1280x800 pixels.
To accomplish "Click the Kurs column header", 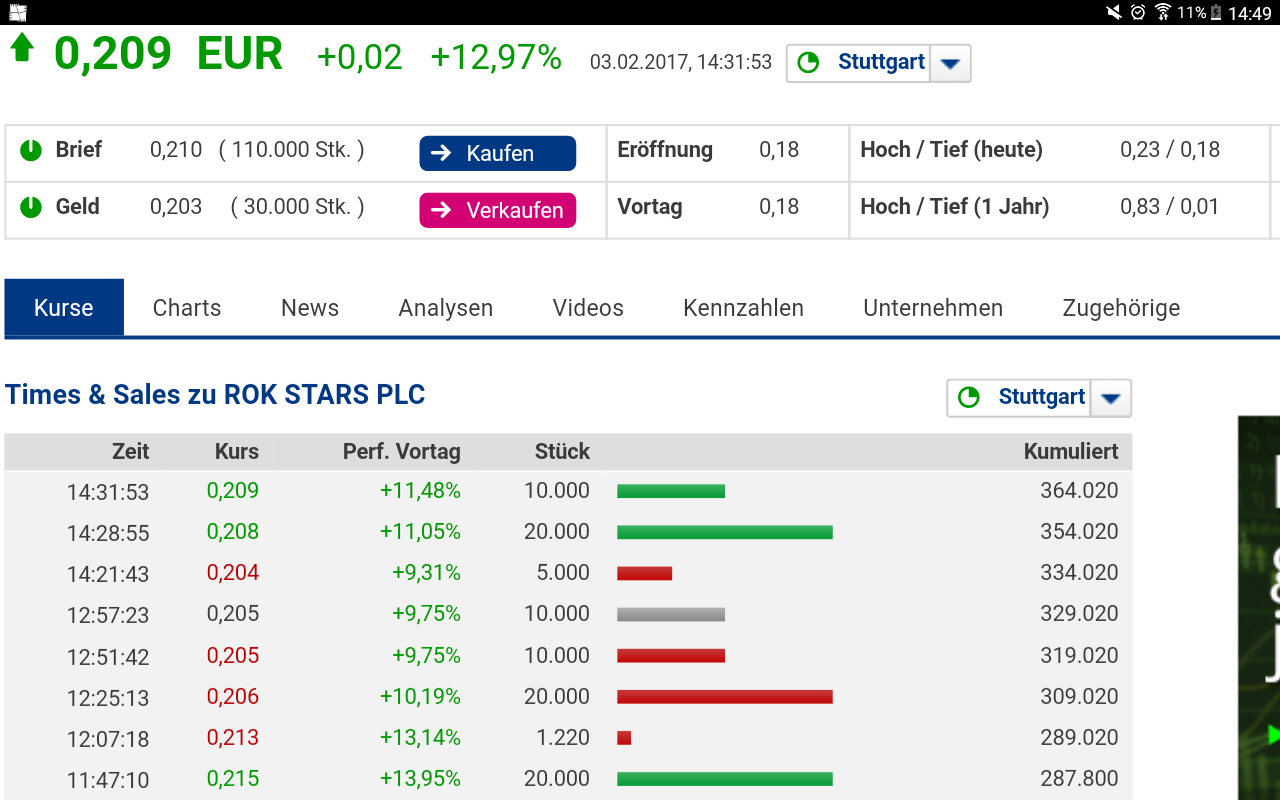I will (237, 452).
